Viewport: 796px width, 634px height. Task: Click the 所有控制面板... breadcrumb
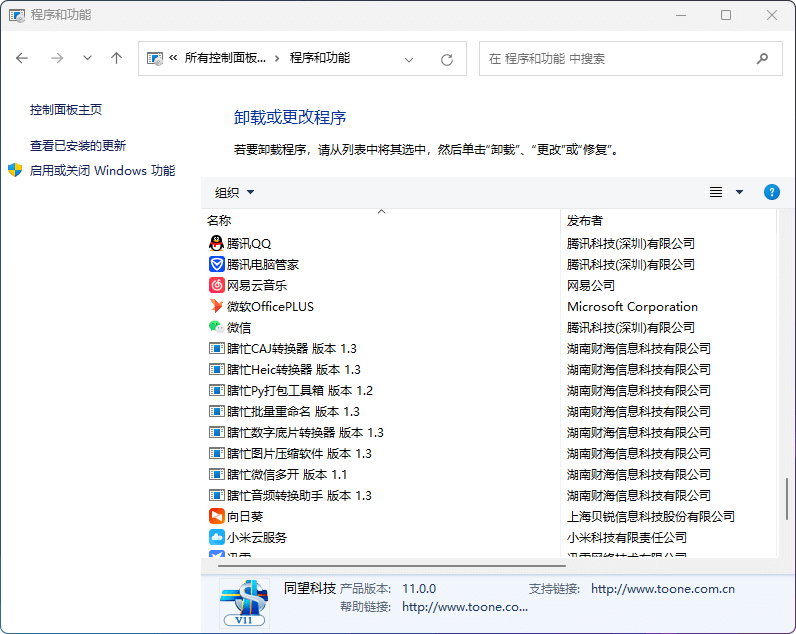point(225,58)
